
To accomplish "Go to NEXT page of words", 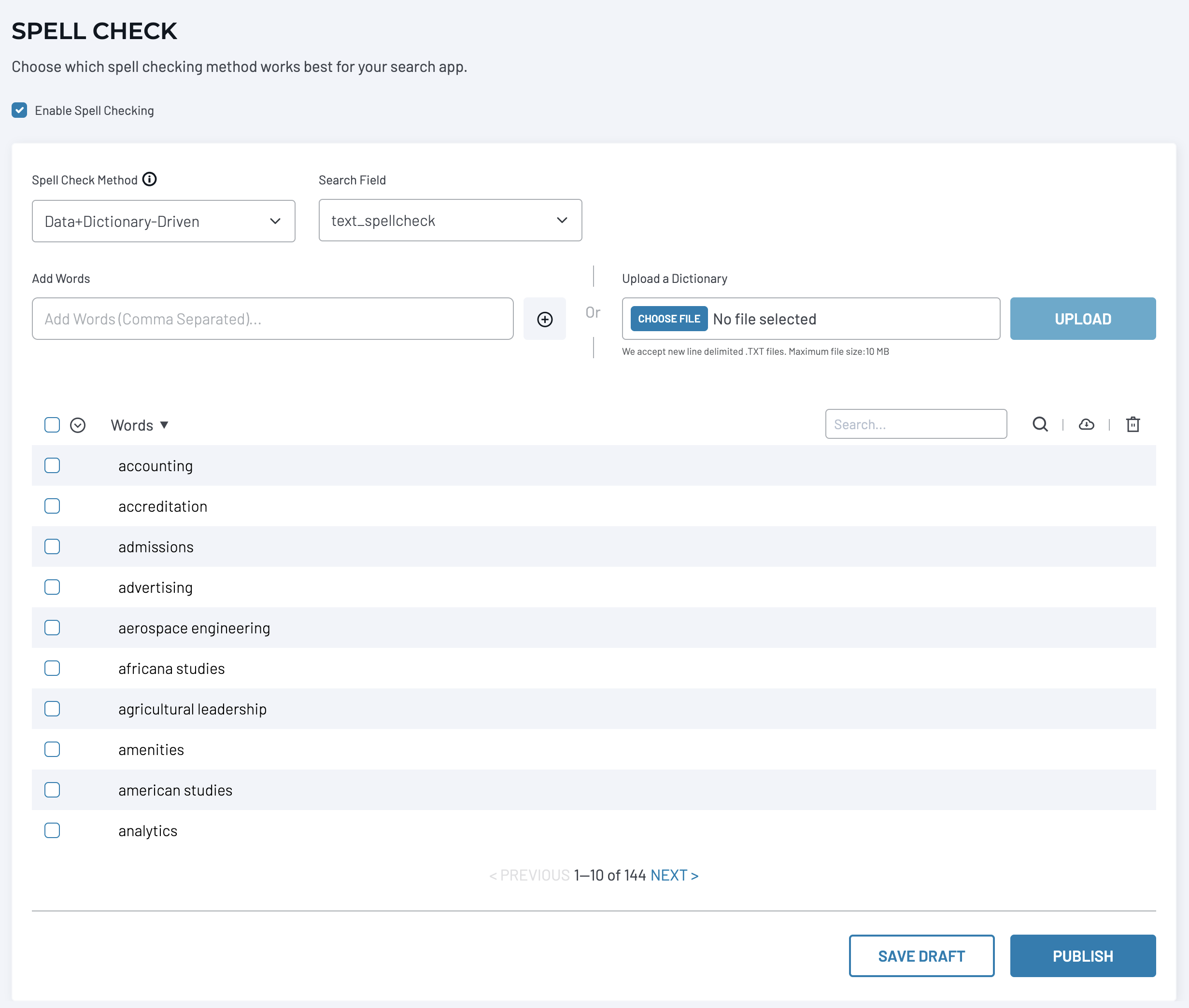I will point(674,875).
